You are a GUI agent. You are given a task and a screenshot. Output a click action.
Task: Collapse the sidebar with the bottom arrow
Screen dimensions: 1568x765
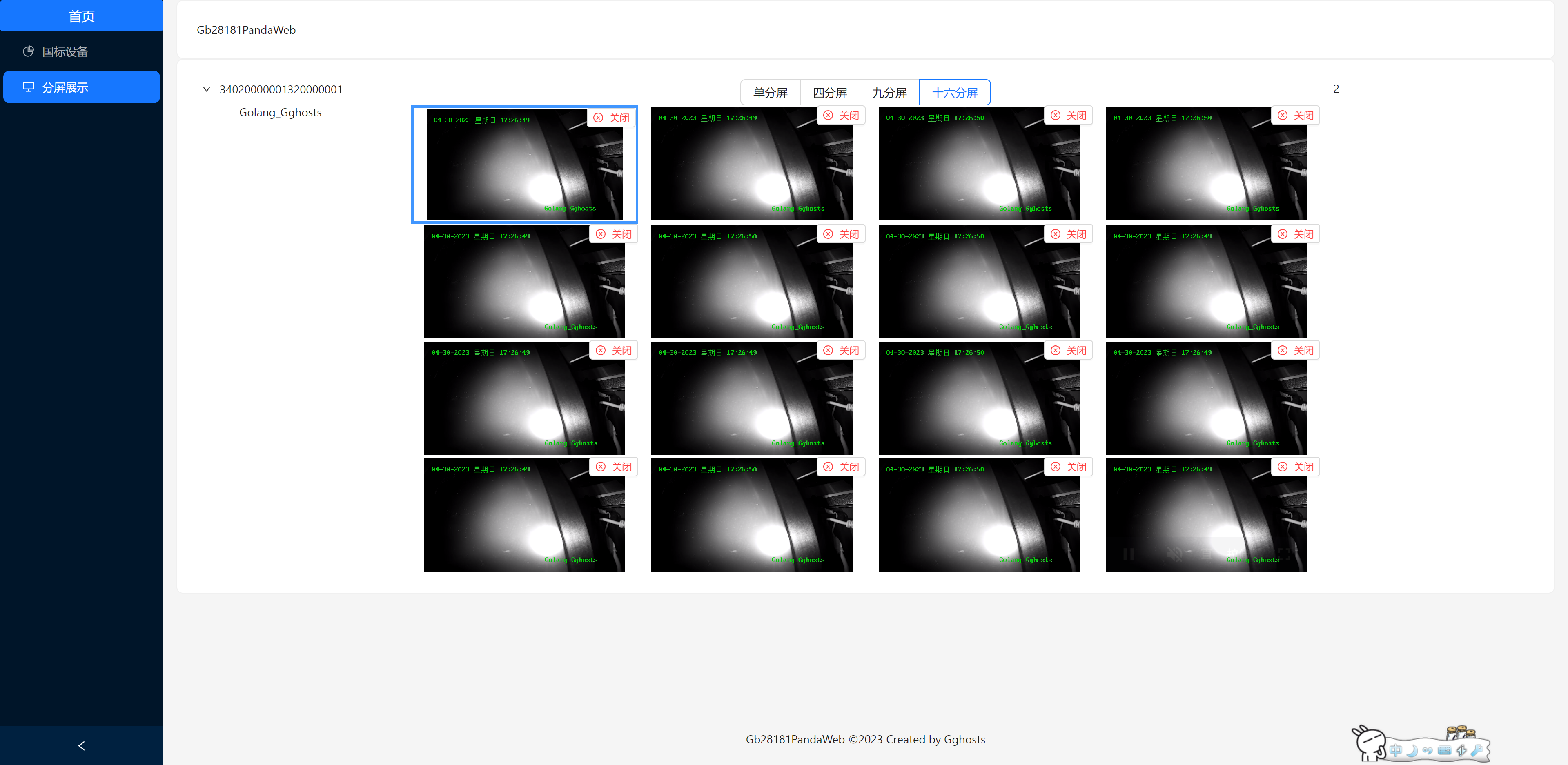82,745
